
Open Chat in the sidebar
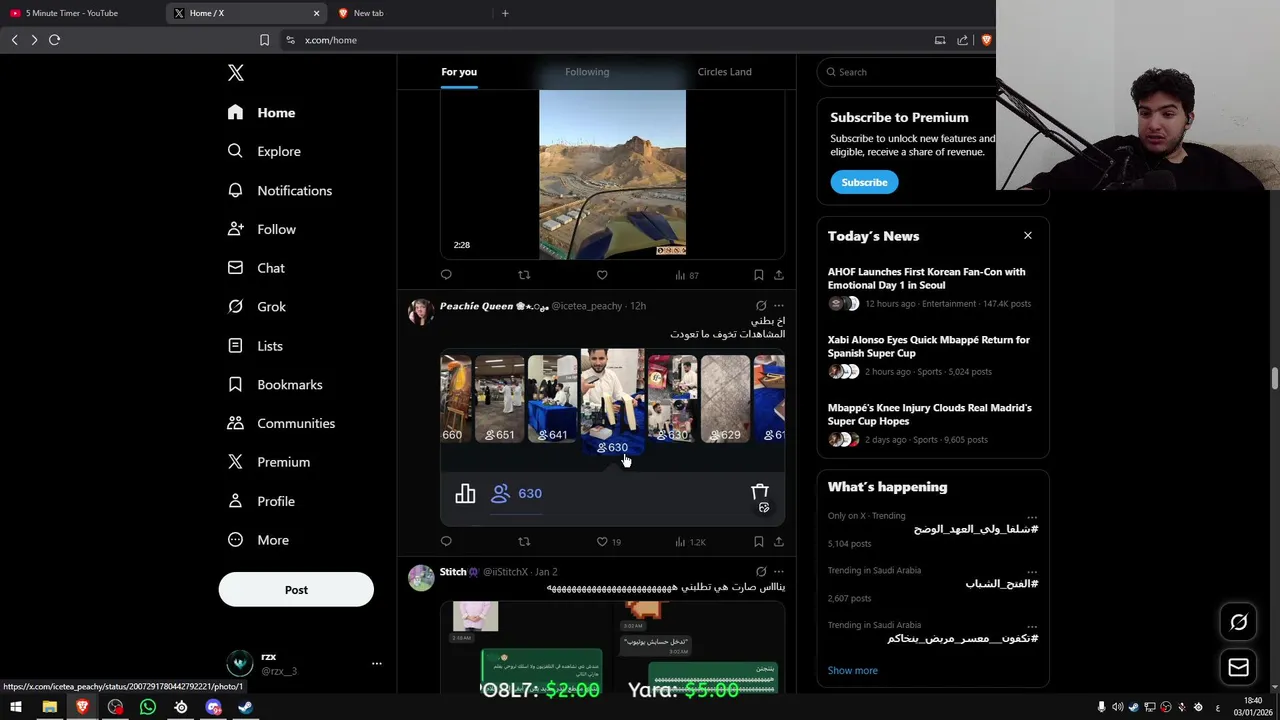click(257, 268)
